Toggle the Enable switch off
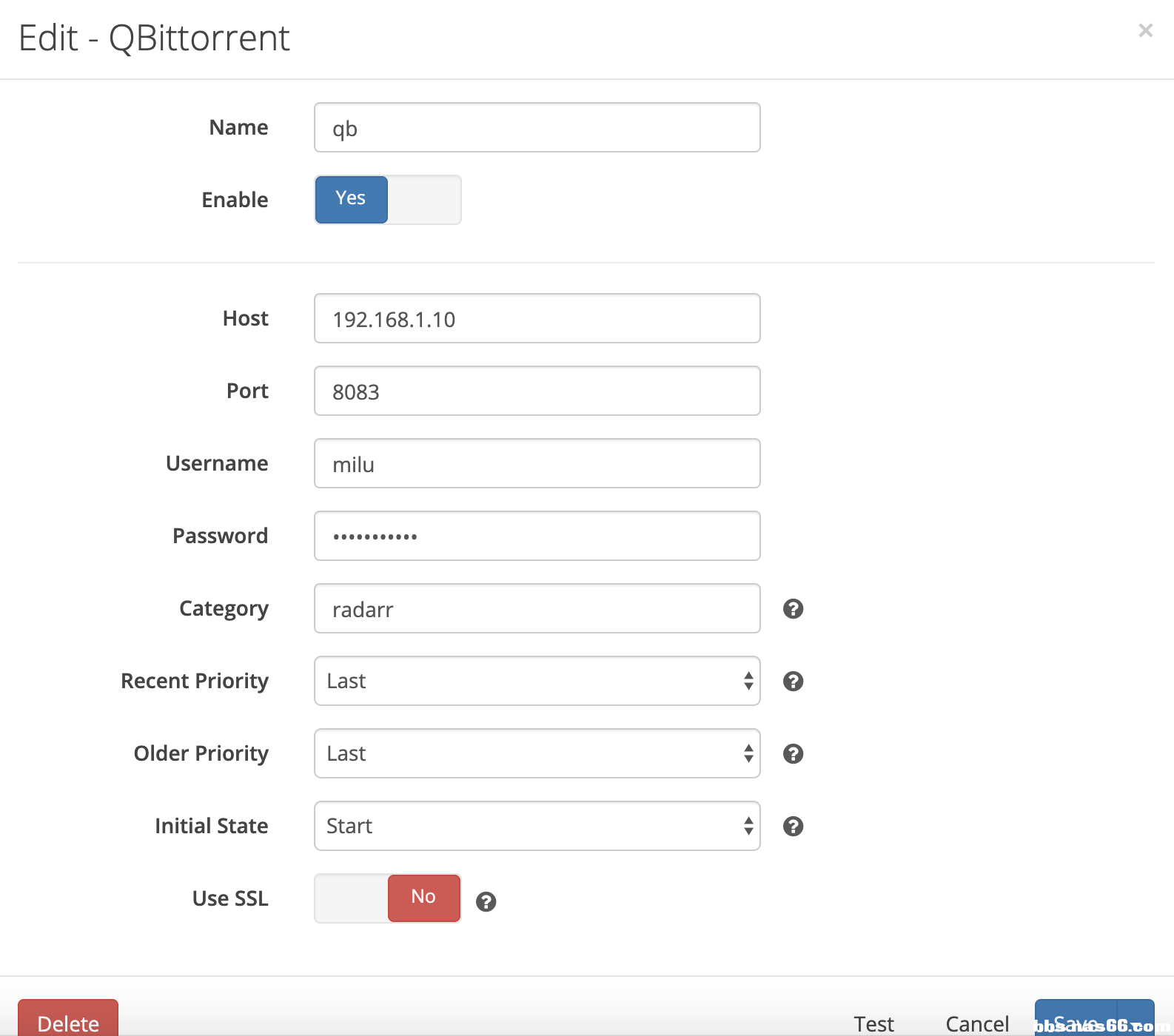 [x=388, y=200]
